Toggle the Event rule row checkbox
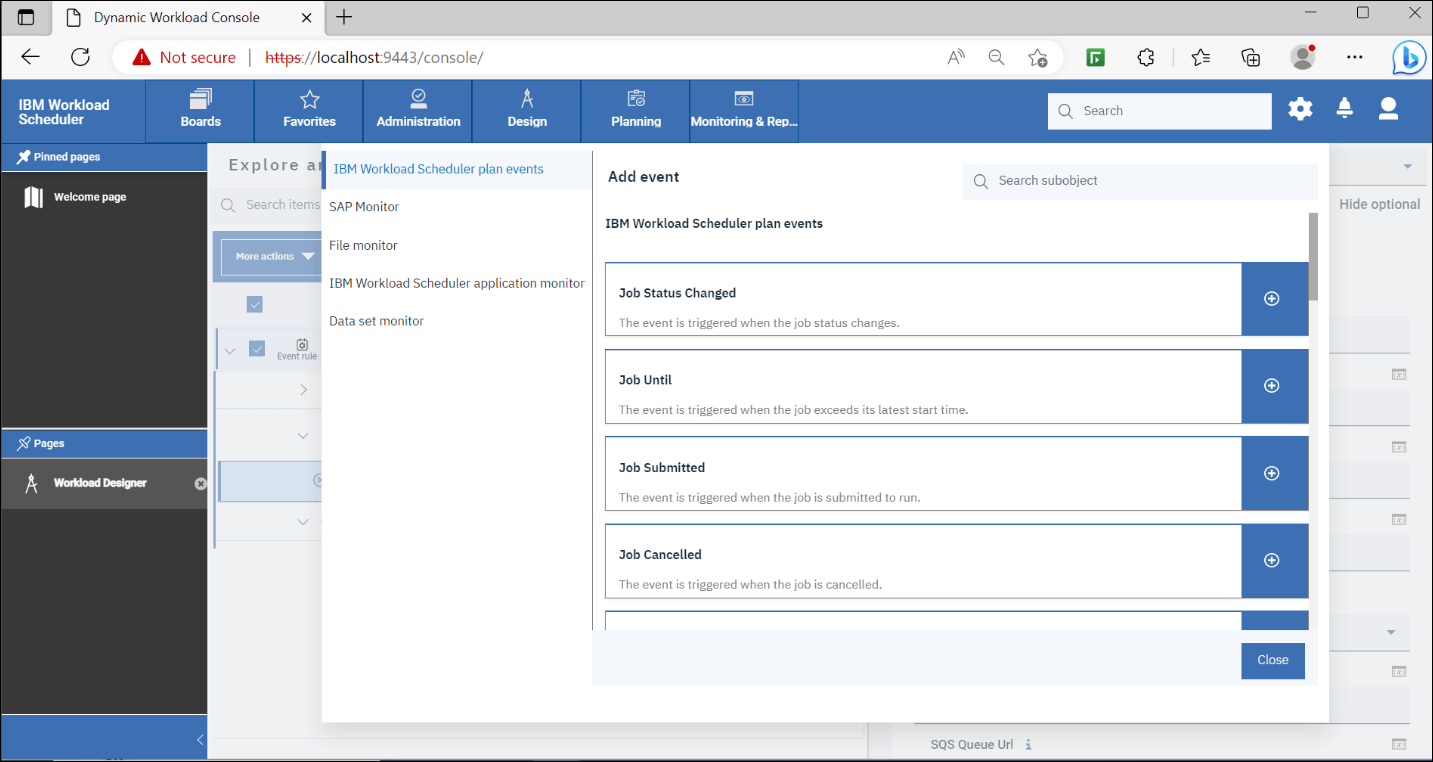This screenshot has height=762, width=1433. tap(257, 348)
